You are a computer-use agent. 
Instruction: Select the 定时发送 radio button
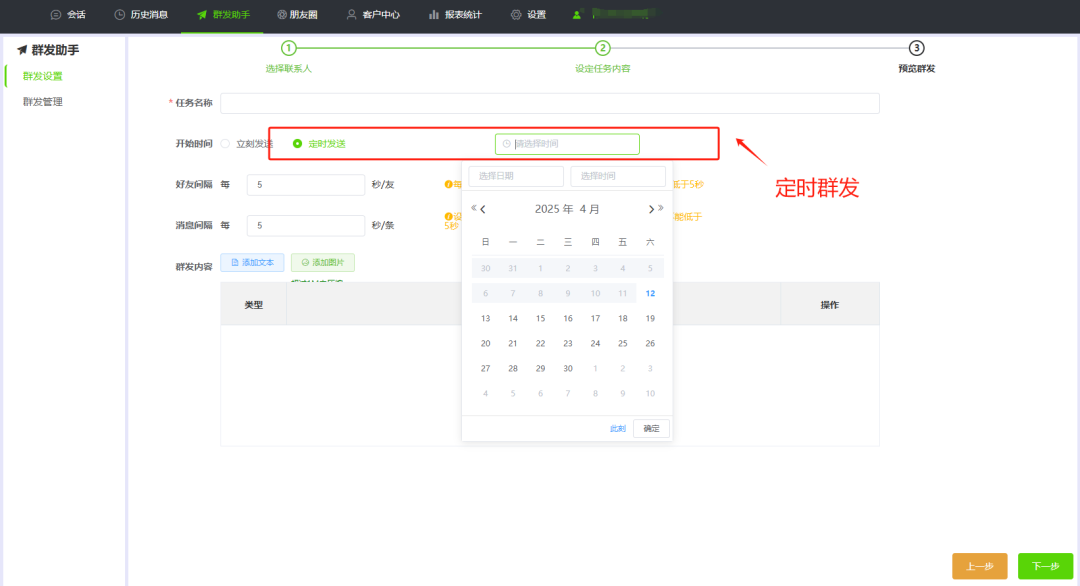[298, 144]
